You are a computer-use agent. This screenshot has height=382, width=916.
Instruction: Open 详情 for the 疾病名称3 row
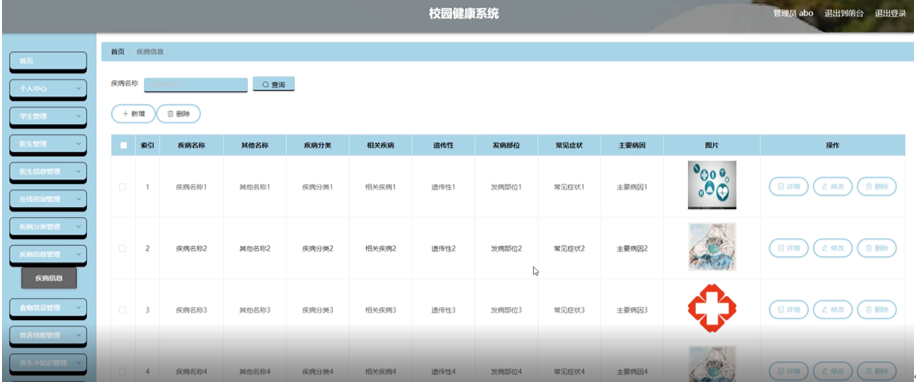[789, 310]
